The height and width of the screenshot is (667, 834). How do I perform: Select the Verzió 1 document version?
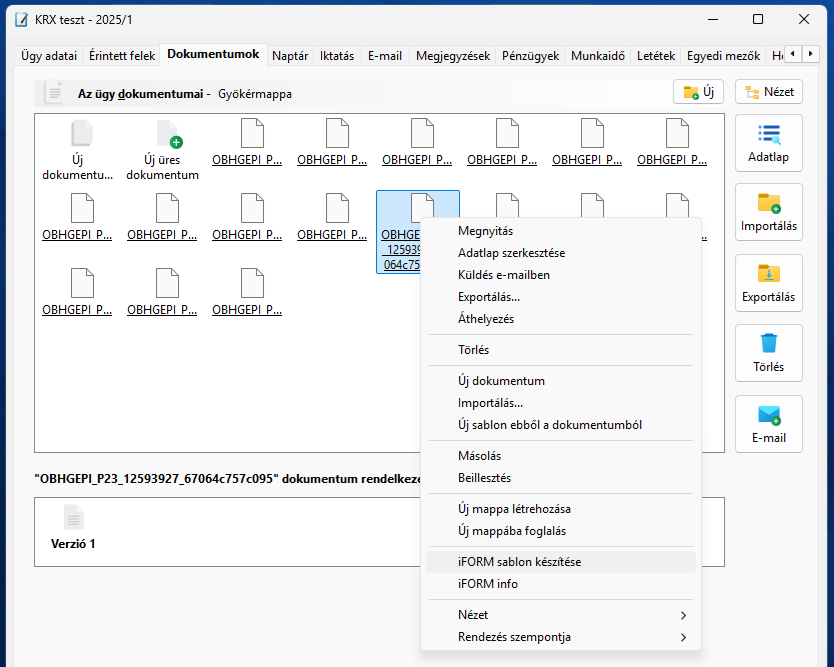coord(73,527)
